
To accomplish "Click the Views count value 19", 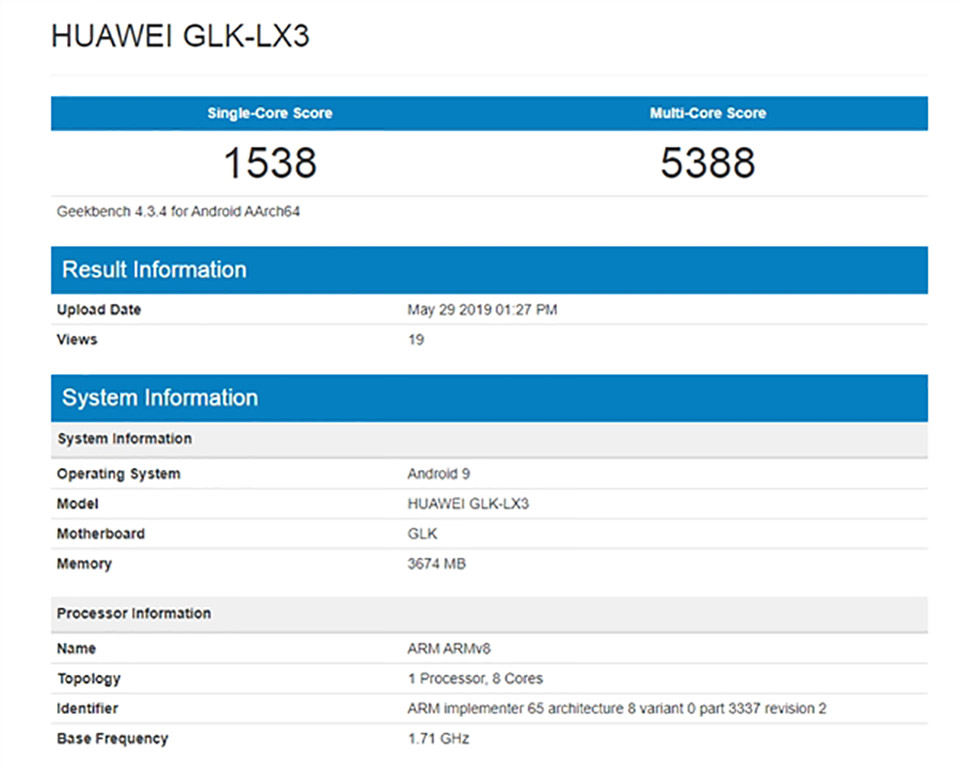I will coord(416,340).
